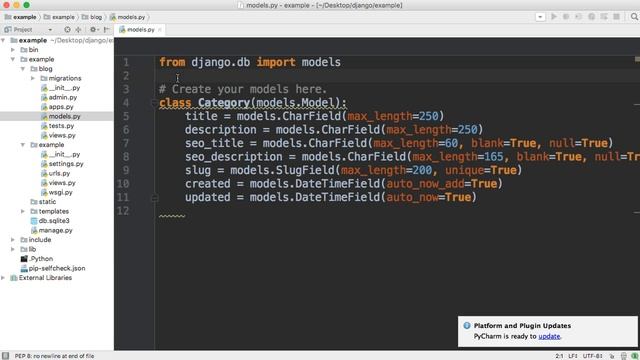Select the static folder
The width and height of the screenshot is (640, 360).
(x=43, y=202)
